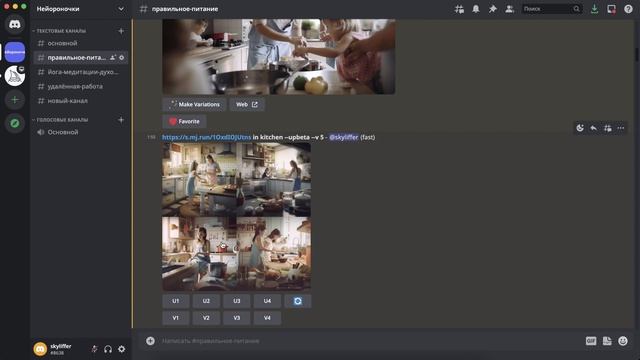
Task: Open GIF picker button
Action: pos(591,341)
